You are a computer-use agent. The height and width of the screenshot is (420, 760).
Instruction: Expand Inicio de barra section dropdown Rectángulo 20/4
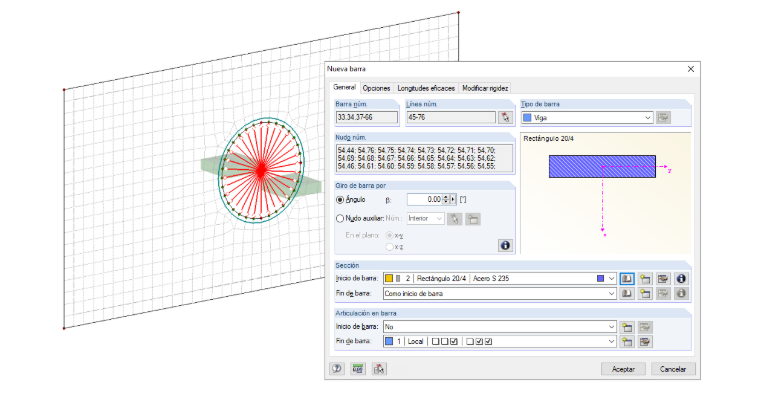[x=611, y=279]
